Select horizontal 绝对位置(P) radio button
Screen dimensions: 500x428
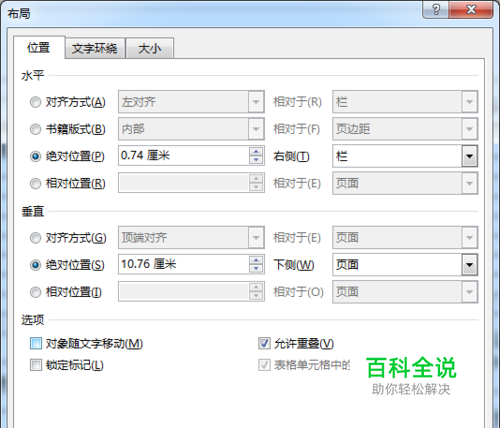click(x=35, y=156)
